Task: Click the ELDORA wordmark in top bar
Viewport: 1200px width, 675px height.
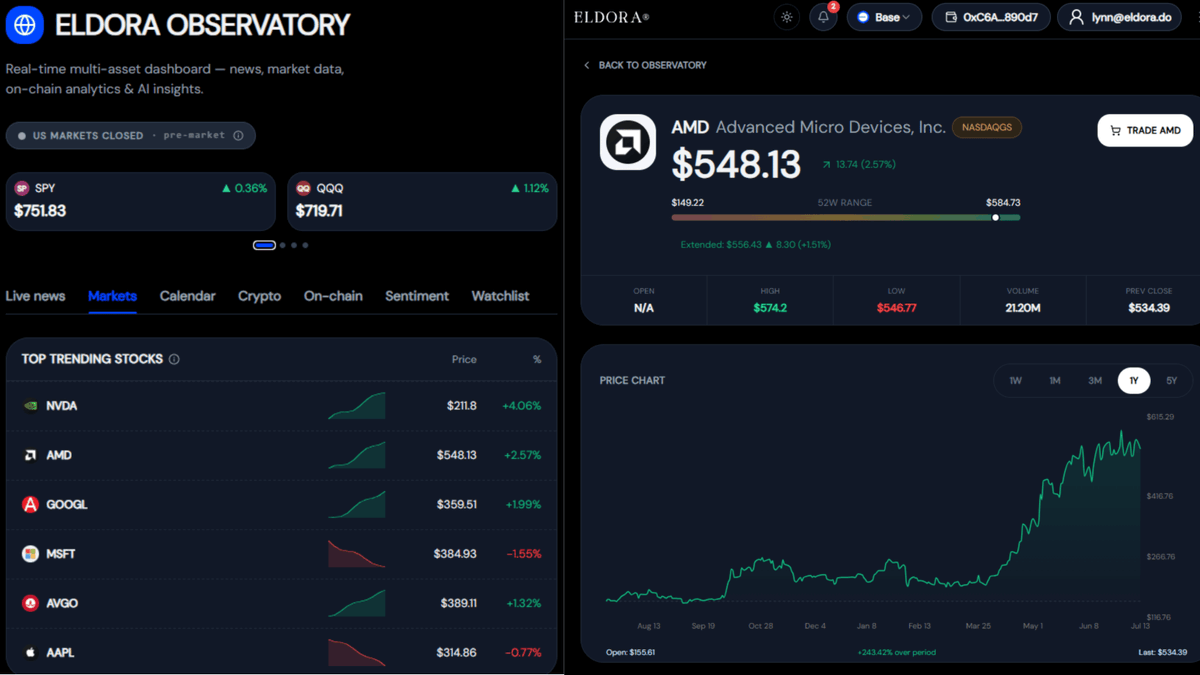Action: (611, 17)
